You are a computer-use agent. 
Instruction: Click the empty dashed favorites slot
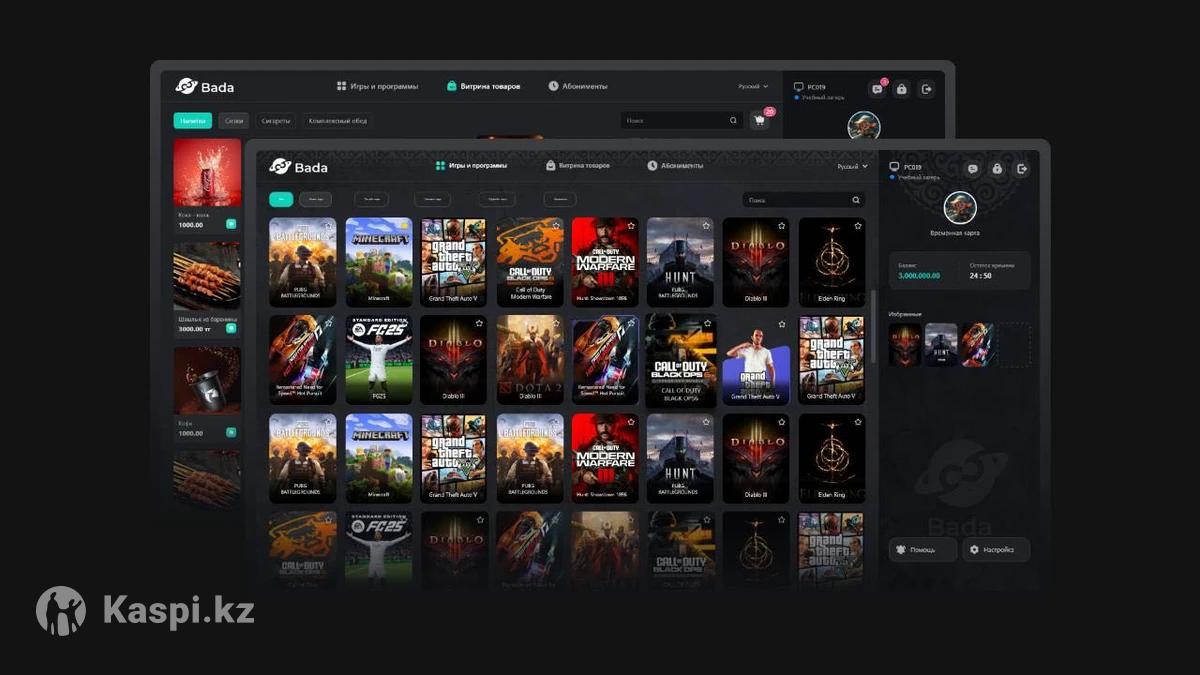pos(1014,344)
